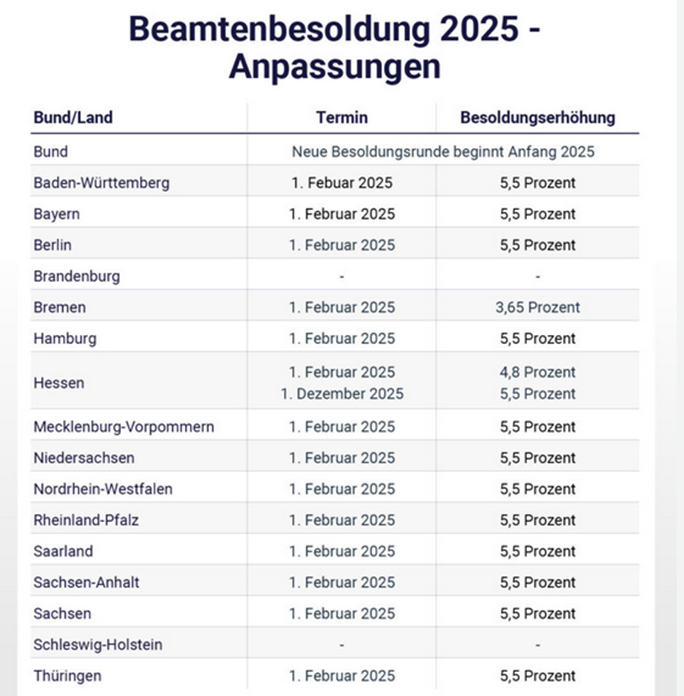Image resolution: width=684 pixels, height=696 pixels.
Task: Click the Termin column header
Action: [342, 118]
